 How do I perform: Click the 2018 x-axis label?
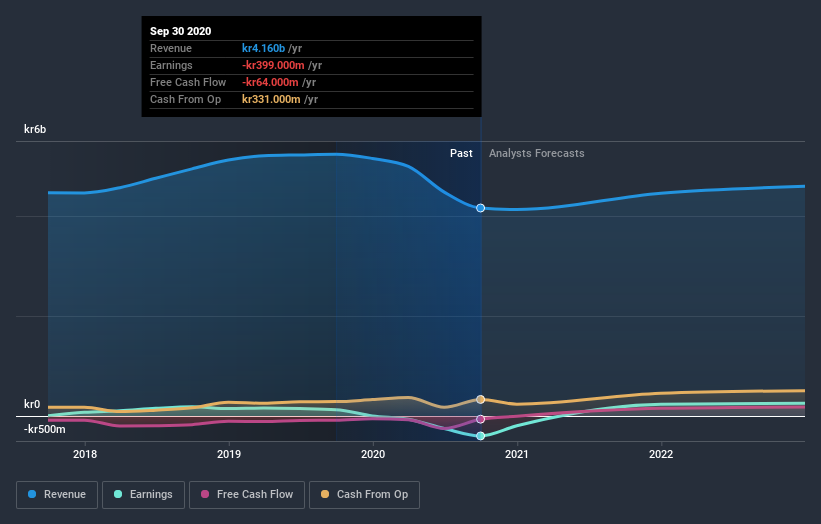(85, 454)
